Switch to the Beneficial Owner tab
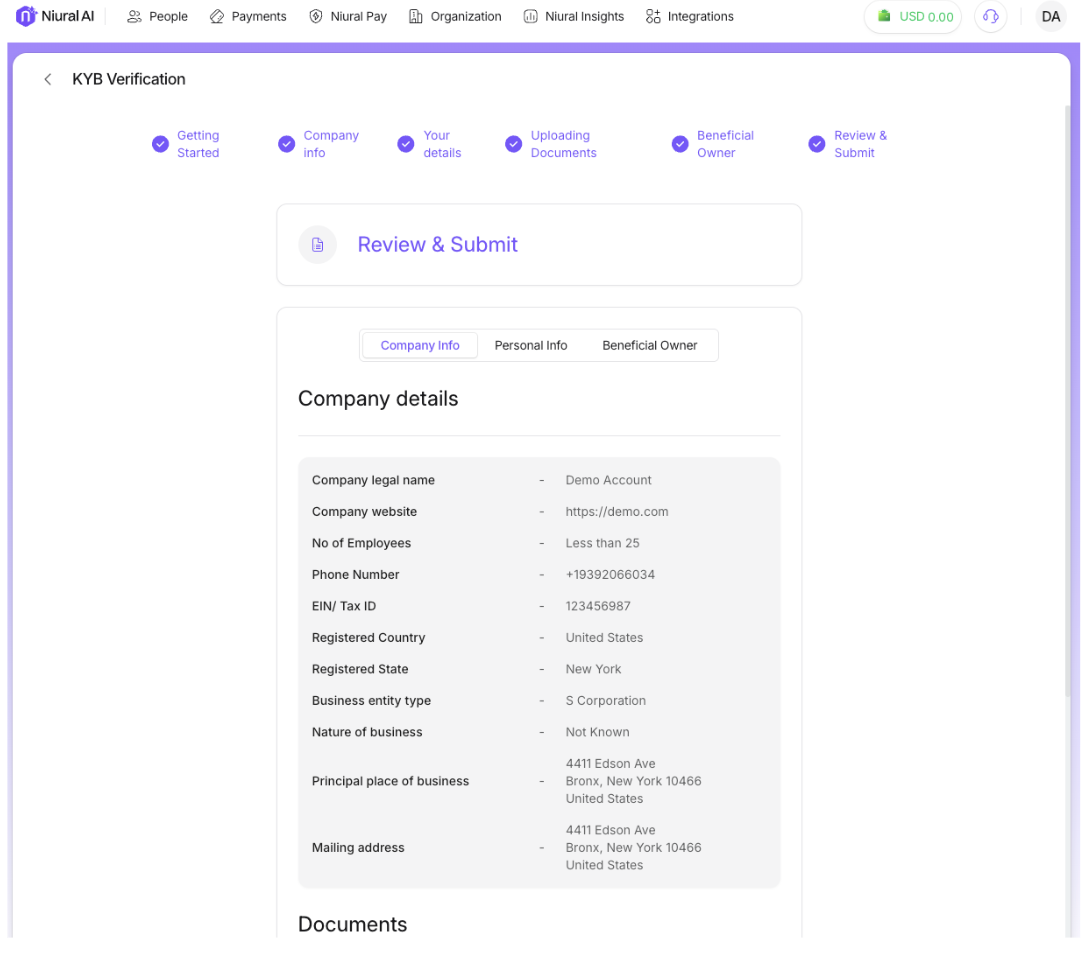Image resolution: width=1086 pixels, height=964 pixels. point(649,346)
